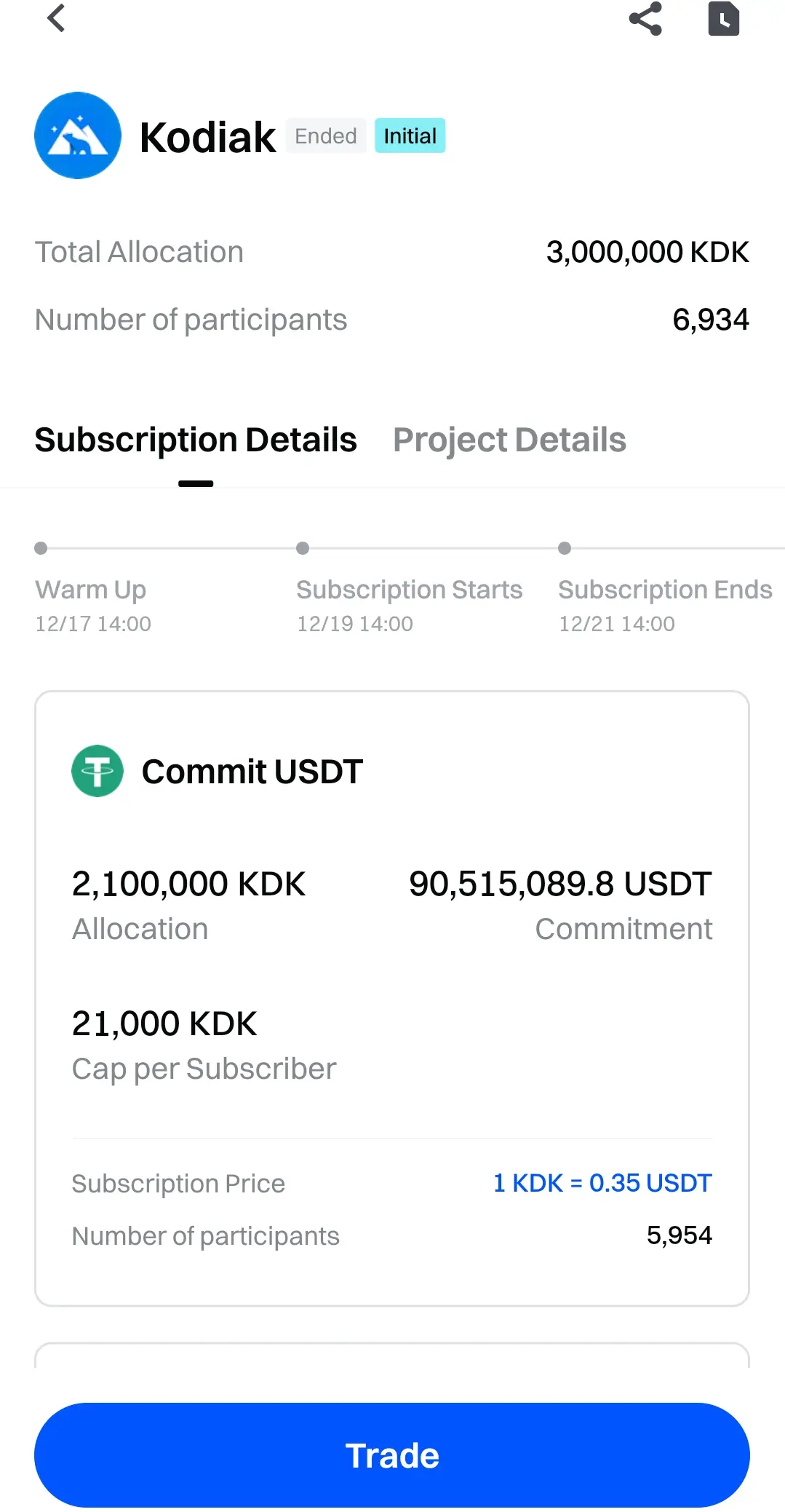Tap the USDT Tether coin icon

pos(97,771)
